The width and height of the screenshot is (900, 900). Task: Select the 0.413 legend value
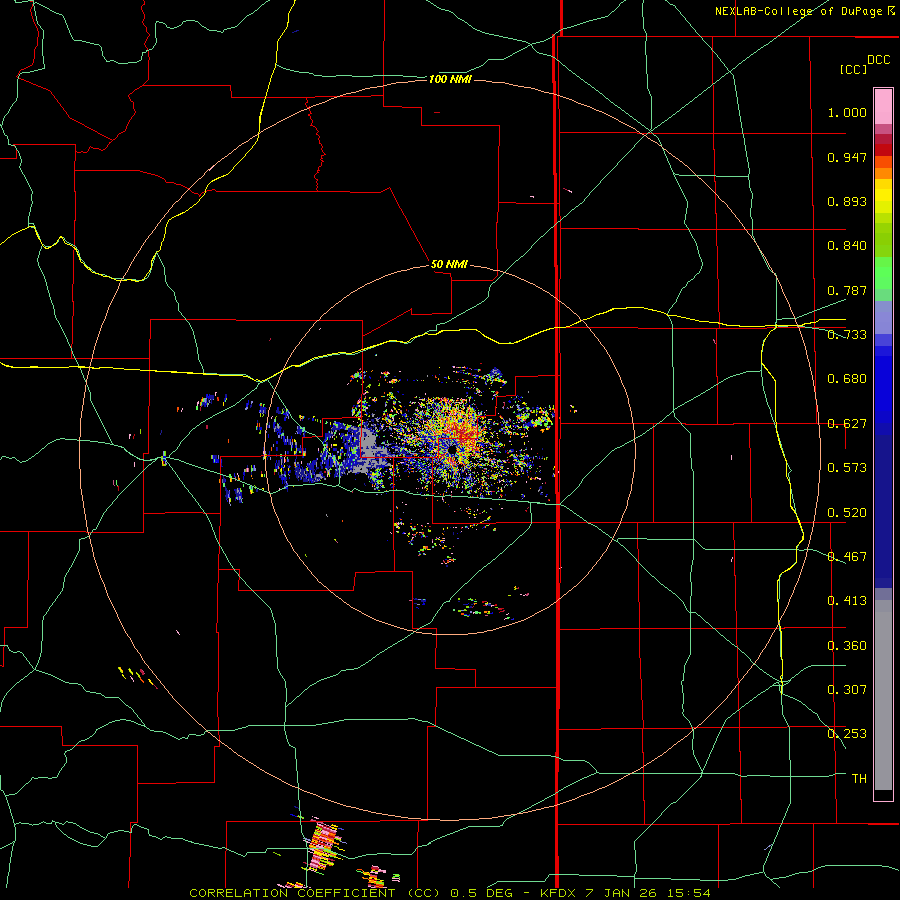coord(847,601)
